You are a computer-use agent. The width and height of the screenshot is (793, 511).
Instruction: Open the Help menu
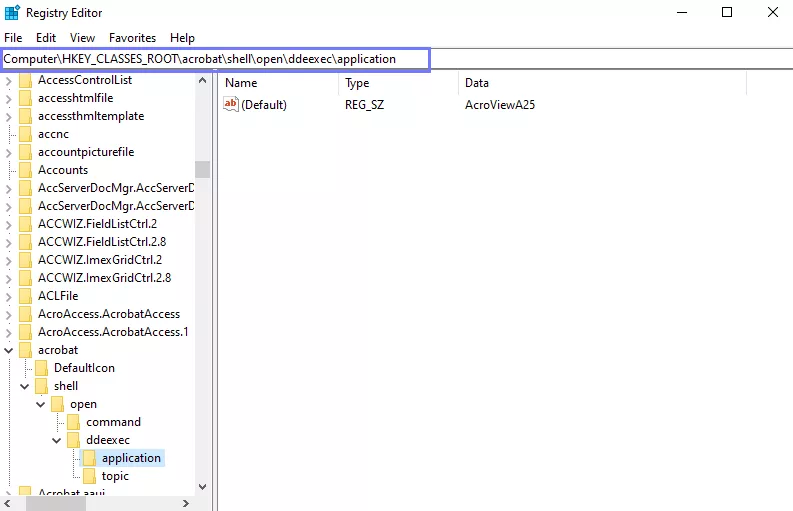click(182, 38)
